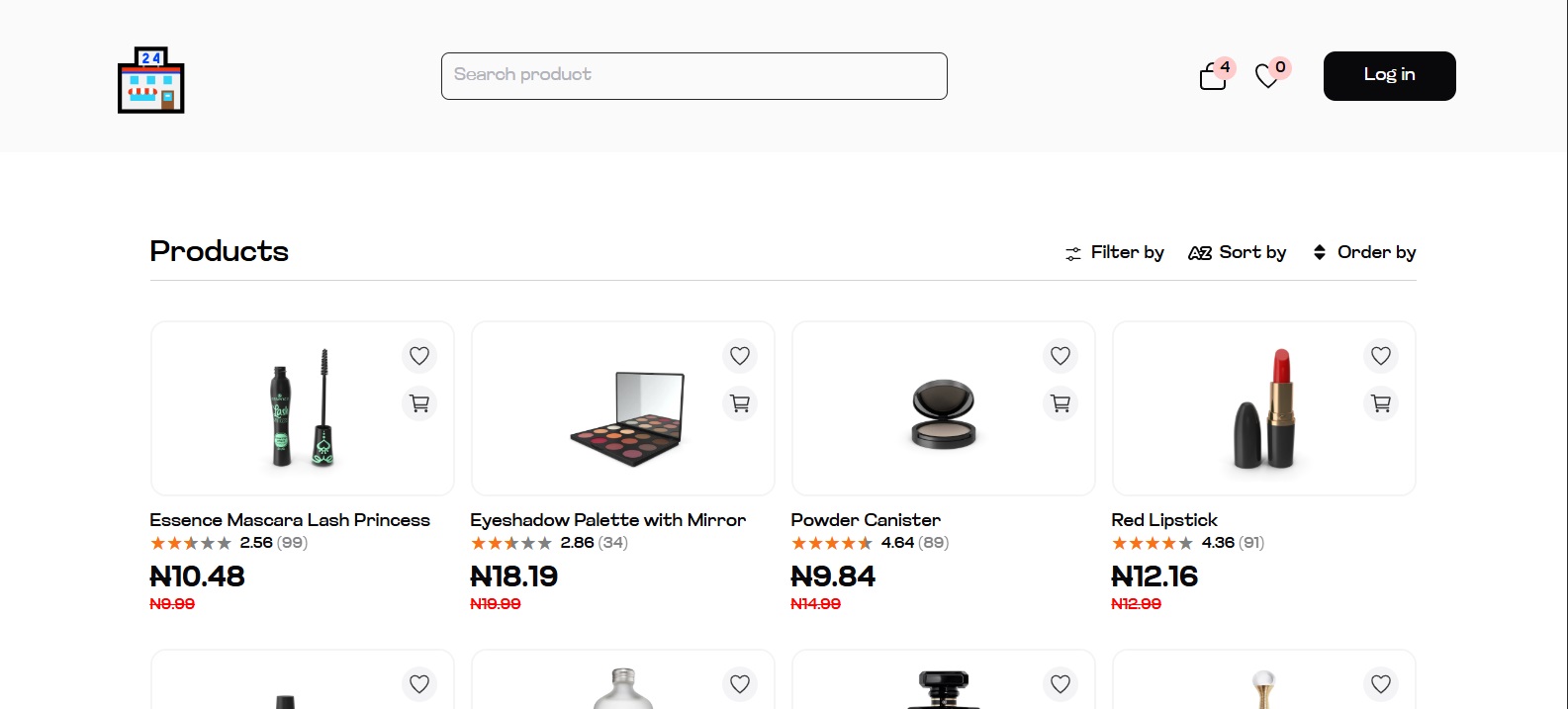Click the Search product input field
1568x709 pixels.
pos(693,75)
